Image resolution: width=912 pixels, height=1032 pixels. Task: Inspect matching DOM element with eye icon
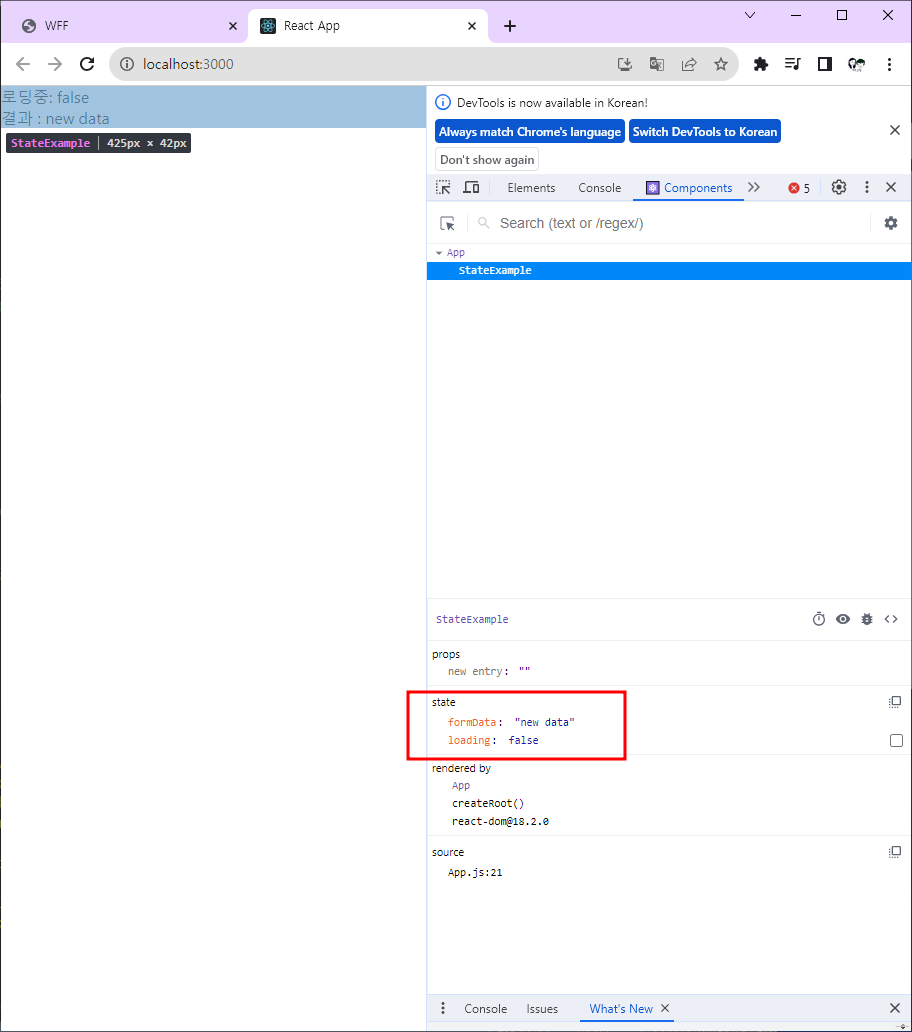[843, 619]
